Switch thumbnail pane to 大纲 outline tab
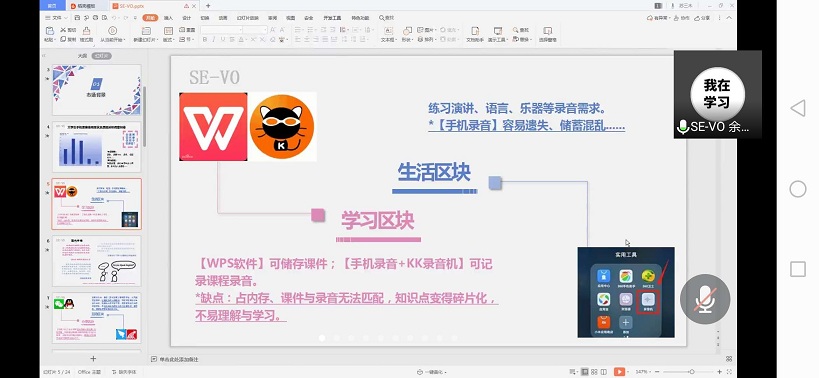 82,55
